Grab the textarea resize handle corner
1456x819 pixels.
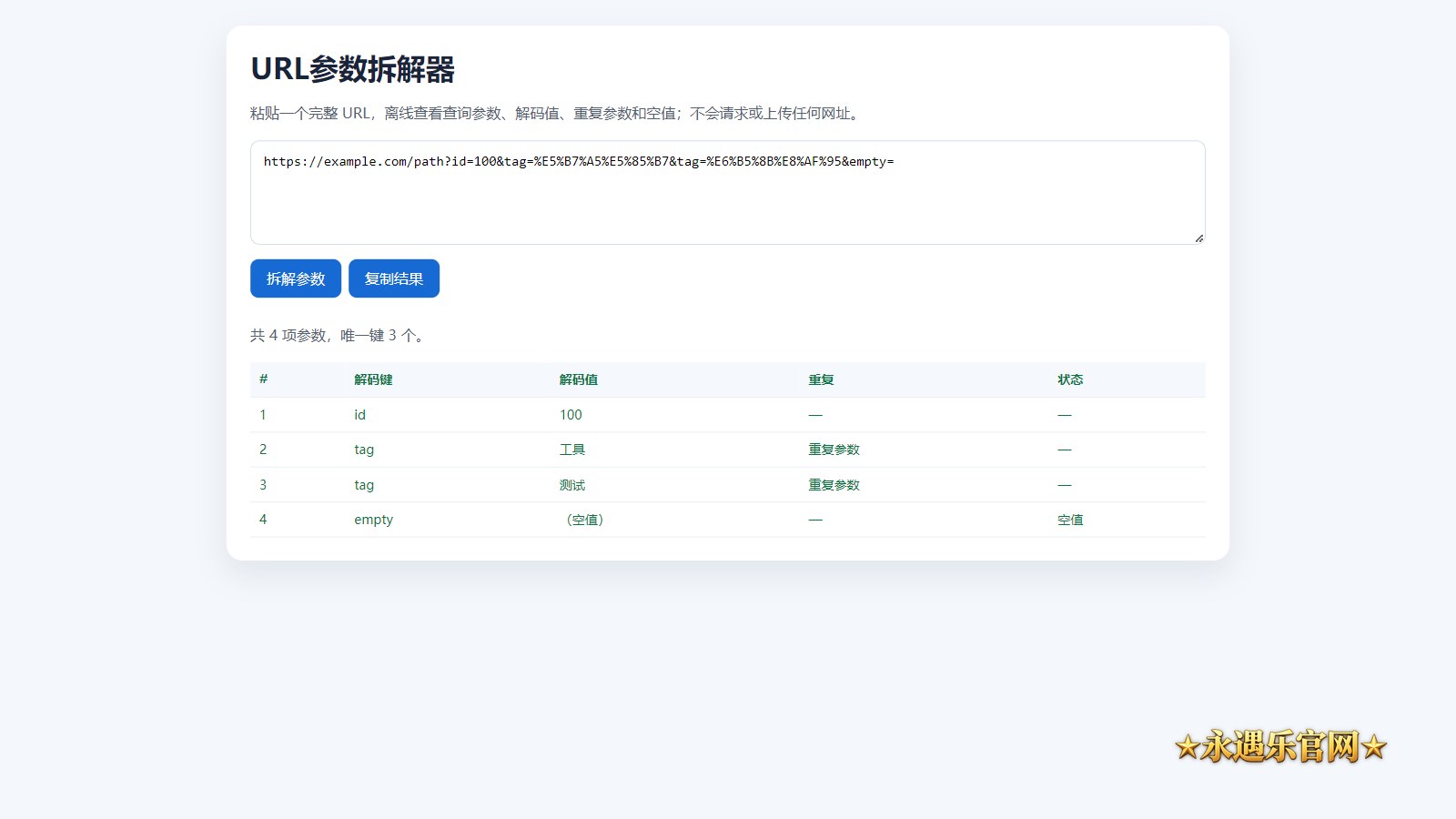pos(1198,238)
